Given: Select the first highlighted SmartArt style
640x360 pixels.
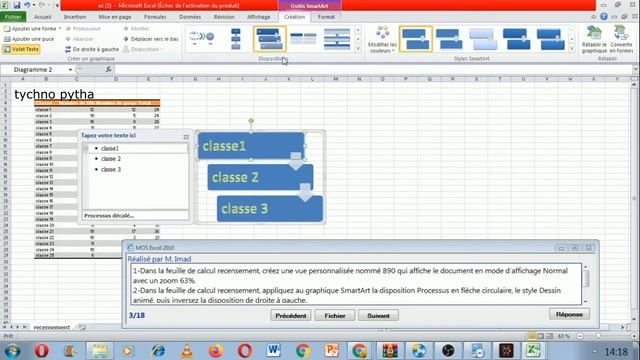Looking at the screenshot, I should (x=416, y=39).
